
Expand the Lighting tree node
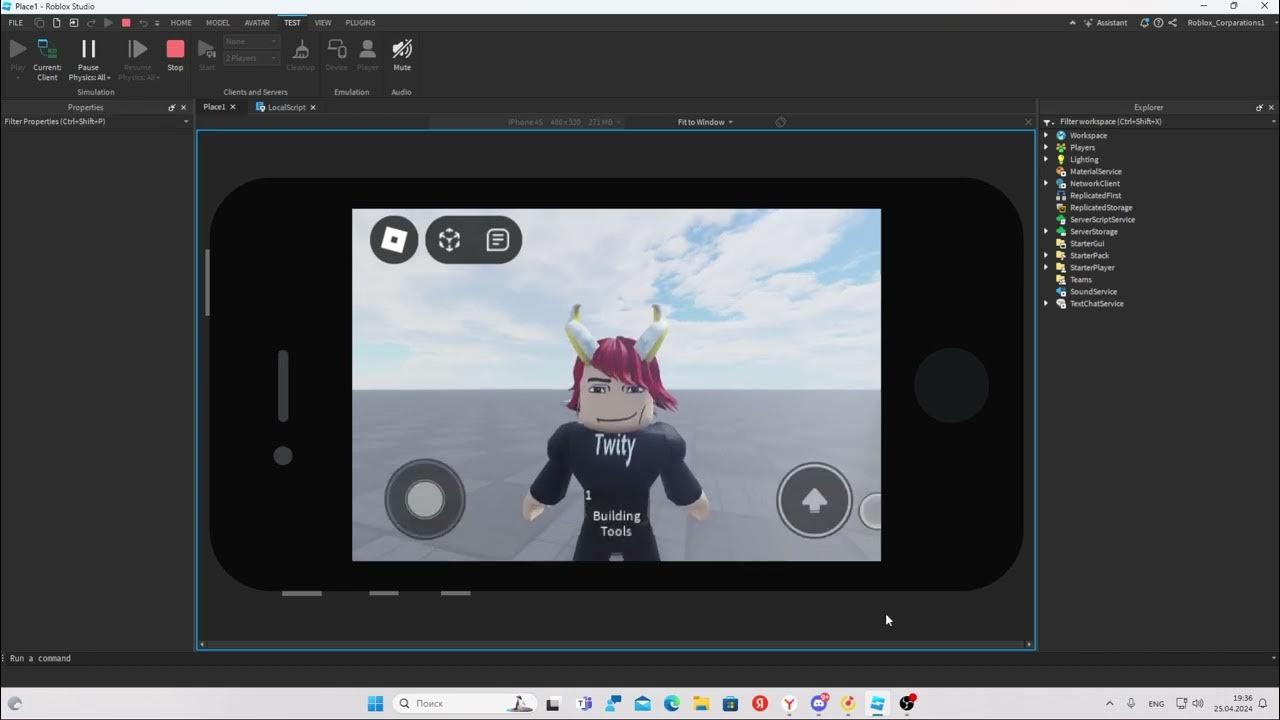click(1046, 159)
